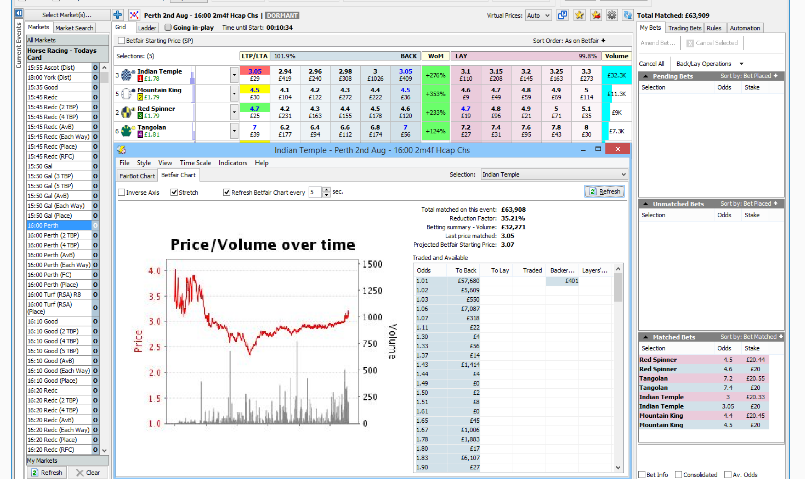Open Tangolan row dropdown arrow
Viewport: 805px width, 479px height.
pos(234,130)
